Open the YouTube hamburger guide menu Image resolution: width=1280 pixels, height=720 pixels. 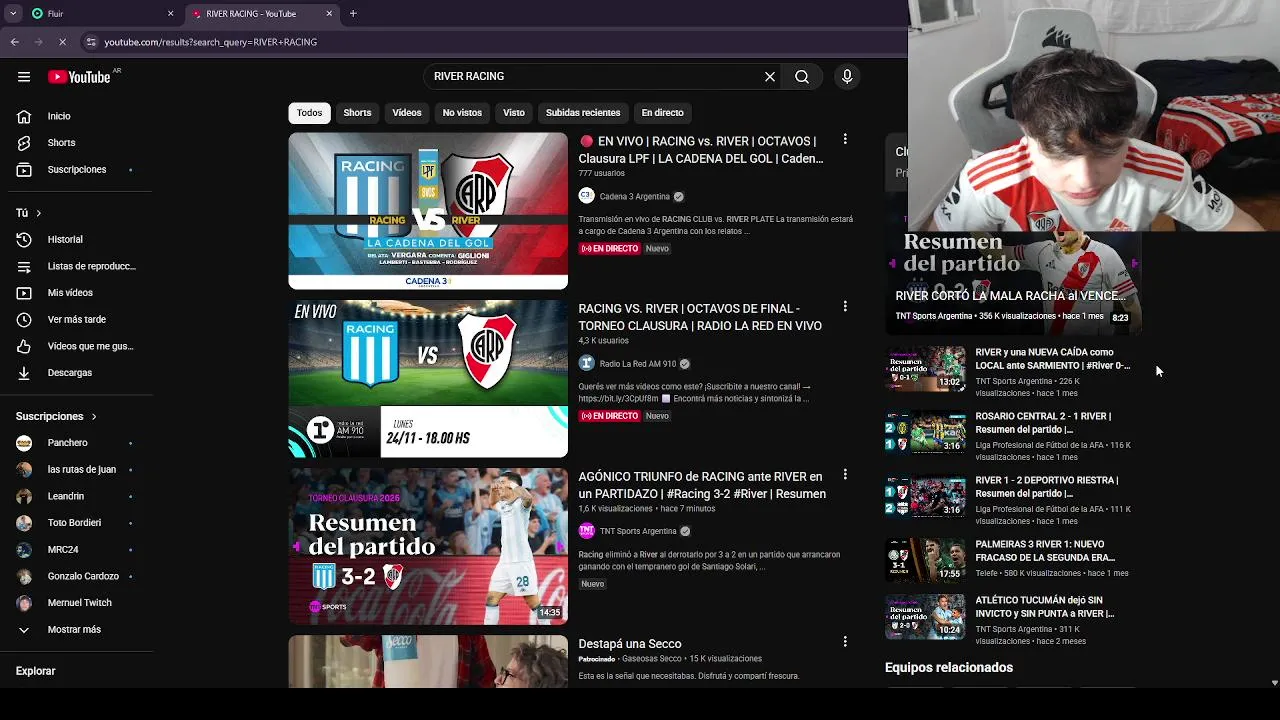(x=24, y=77)
